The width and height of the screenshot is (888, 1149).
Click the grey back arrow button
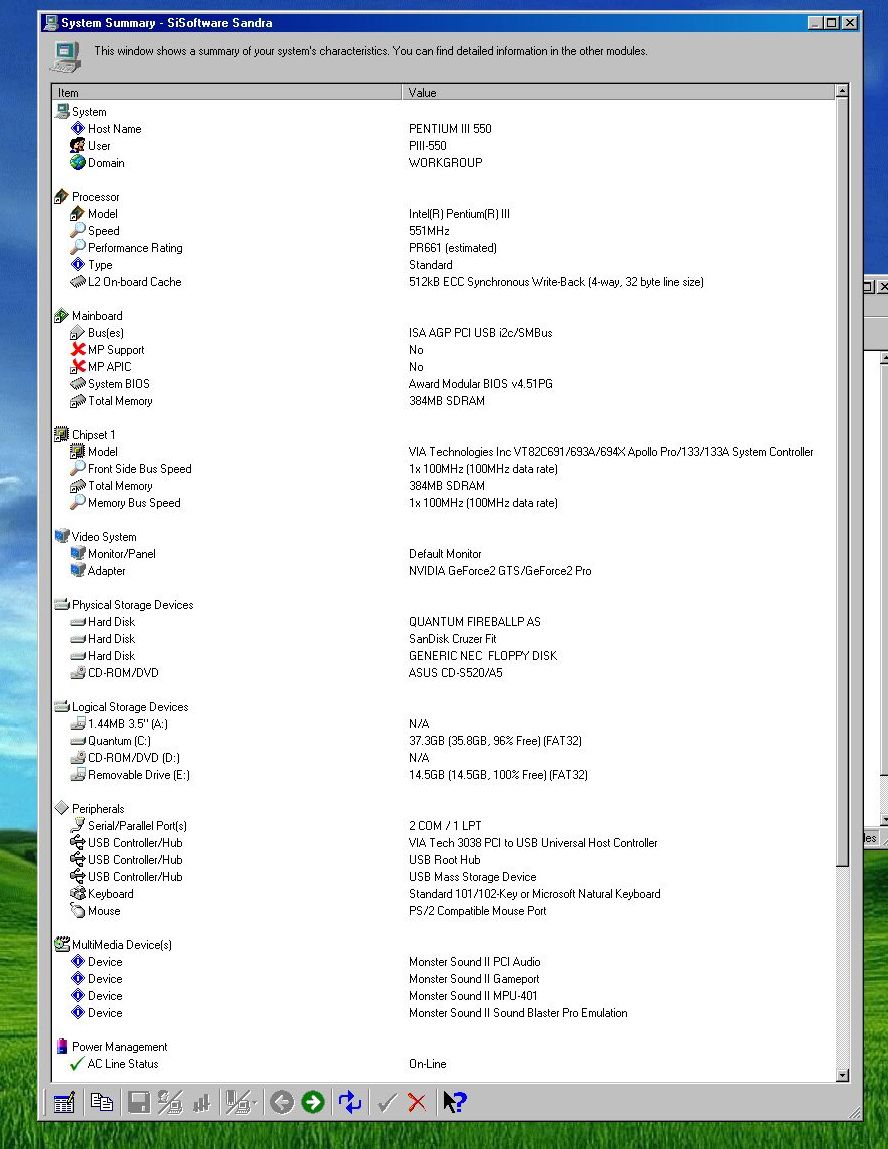coord(281,1102)
